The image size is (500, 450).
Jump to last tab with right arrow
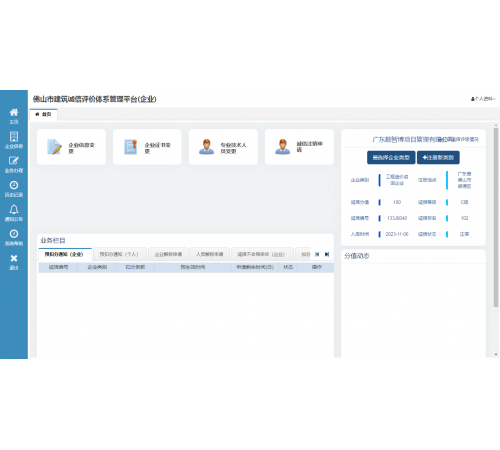tap(327, 254)
